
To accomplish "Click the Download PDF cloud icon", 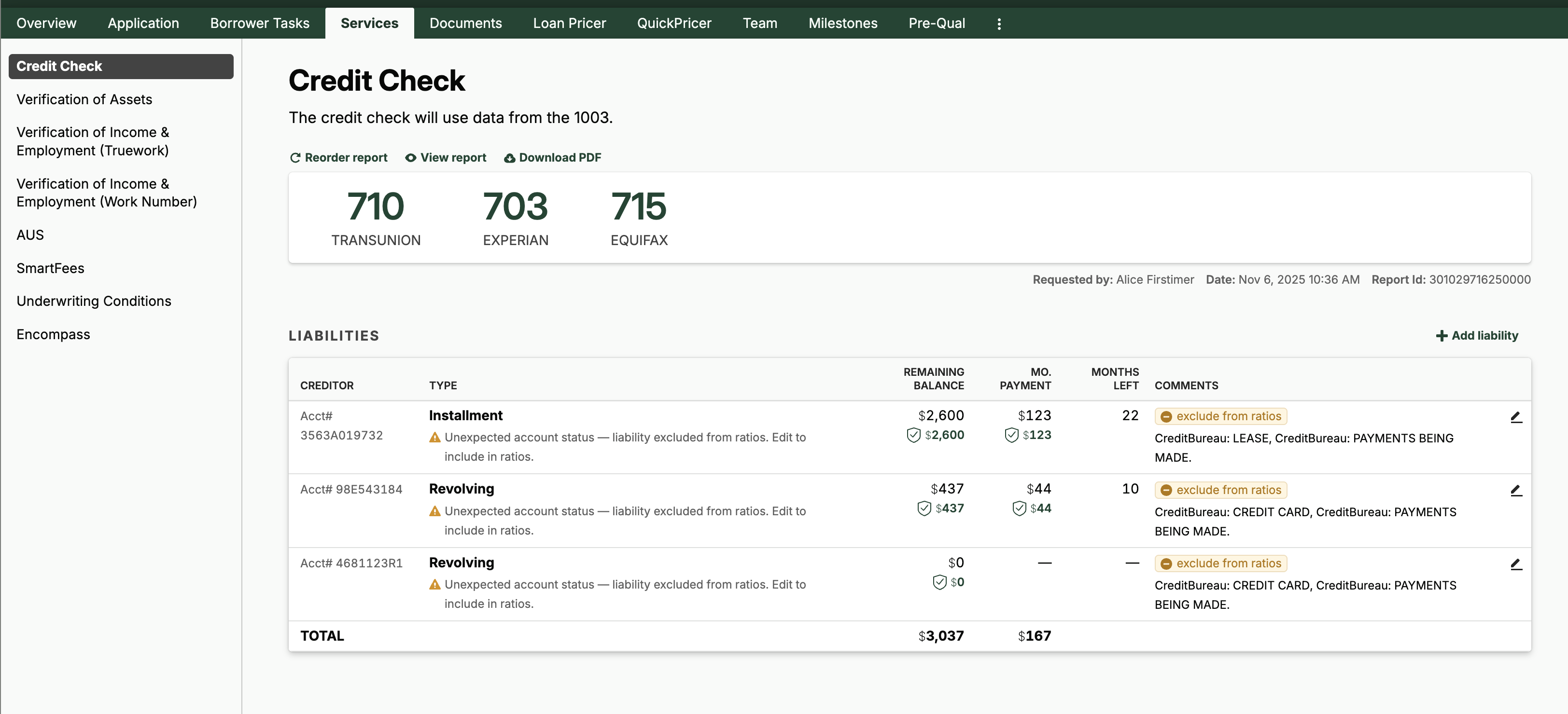I will [x=509, y=158].
